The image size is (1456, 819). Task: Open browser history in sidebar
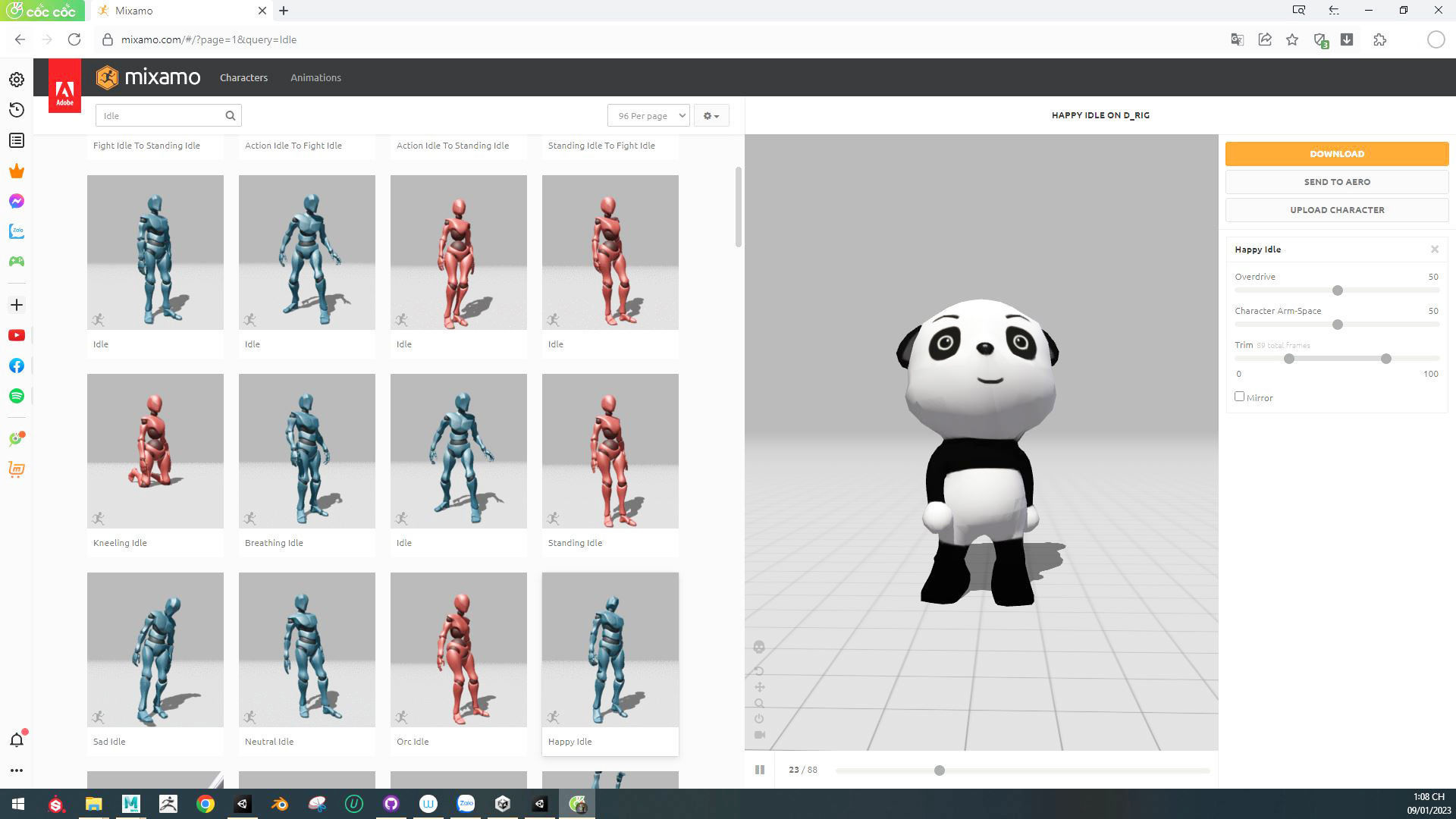coord(17,110)
